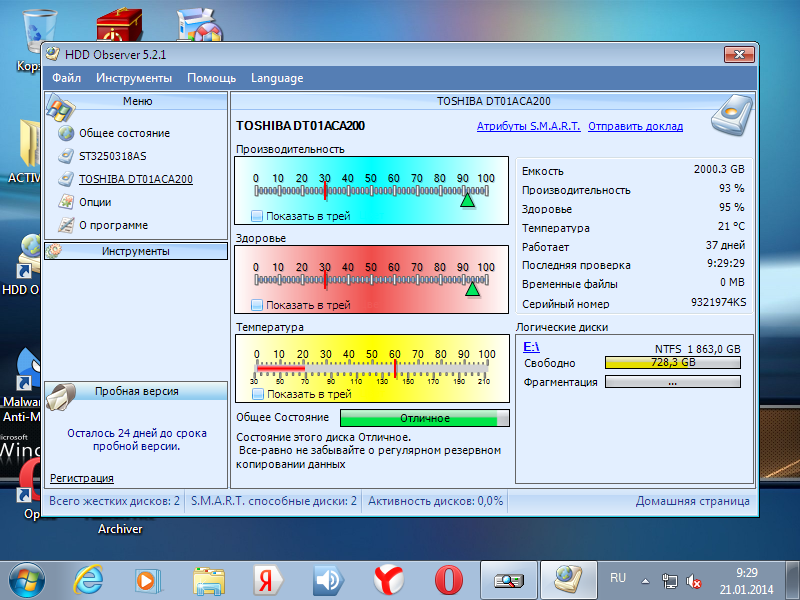Click the Фрагментация progress bar
This screenshot has width=800, height=600.
coord(672,382)
